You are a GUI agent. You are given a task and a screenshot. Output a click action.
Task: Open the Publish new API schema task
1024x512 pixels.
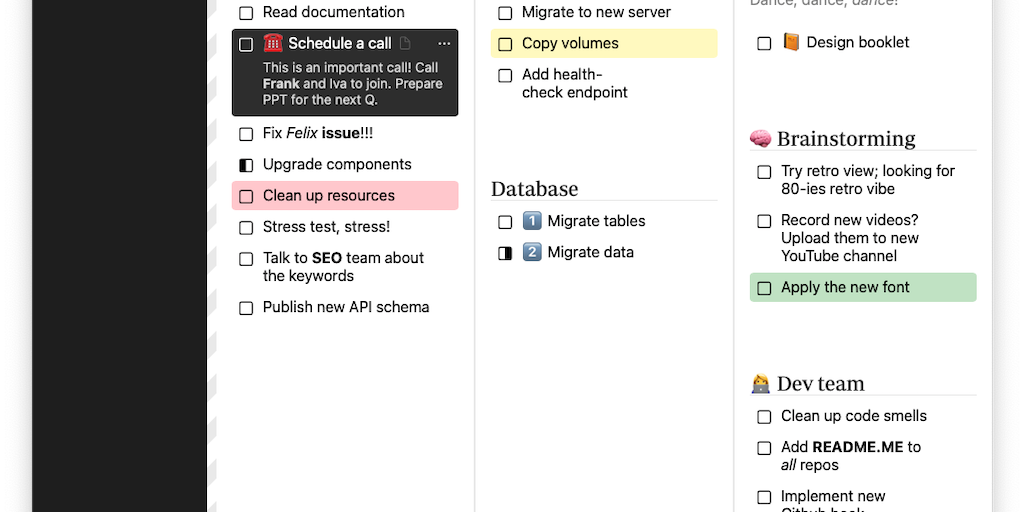(345, 307)
